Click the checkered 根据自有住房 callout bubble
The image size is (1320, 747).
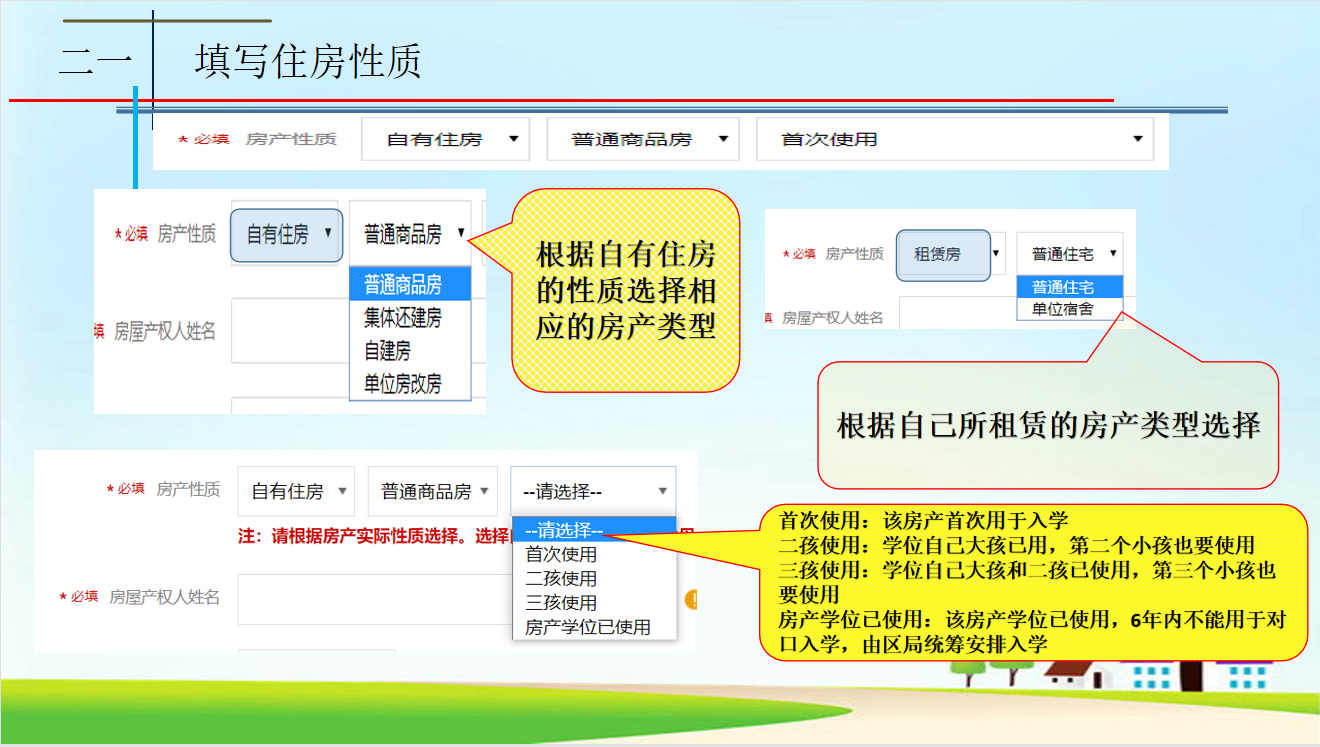626,290
